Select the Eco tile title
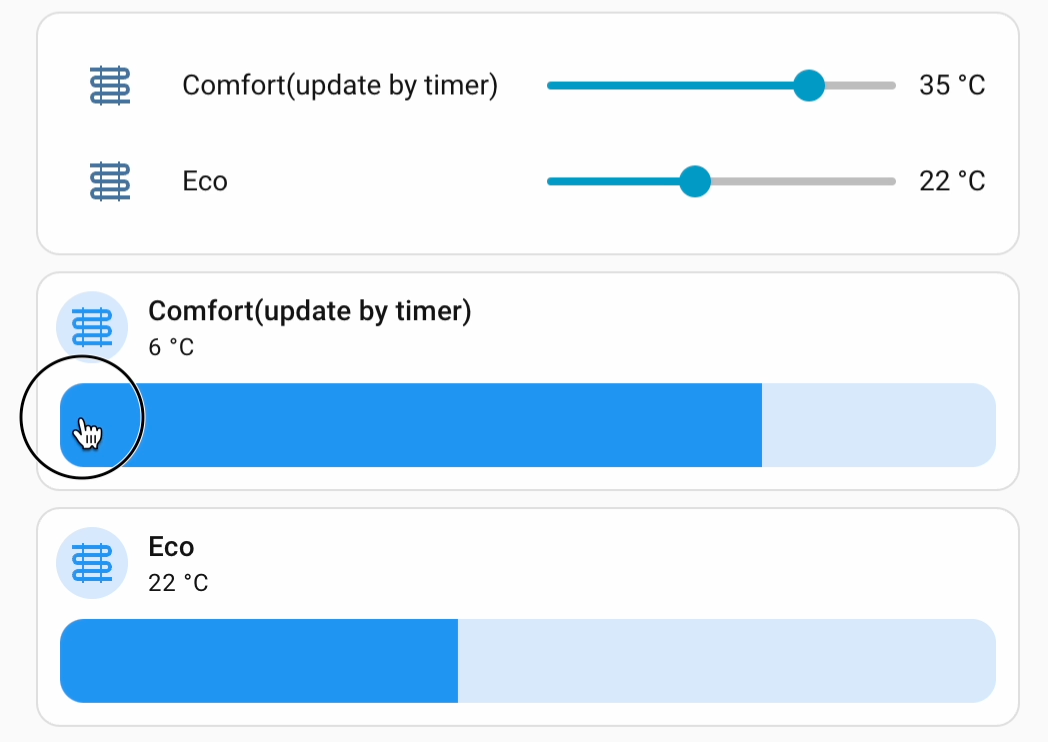Viewport: 1048px width, 742px height. [x=171, y=547]
